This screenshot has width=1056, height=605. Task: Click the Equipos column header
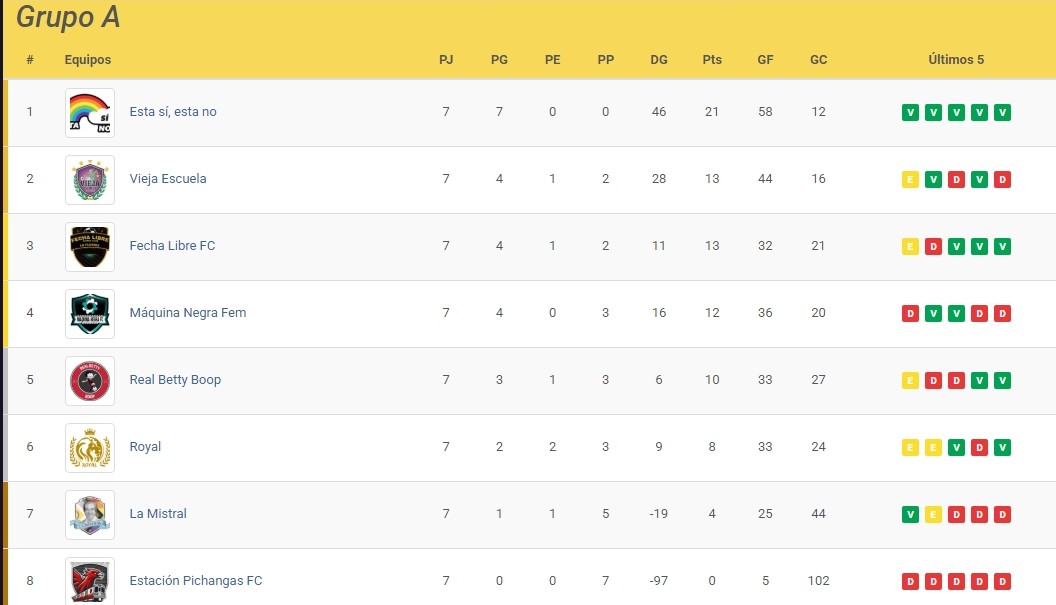(88, 59)
